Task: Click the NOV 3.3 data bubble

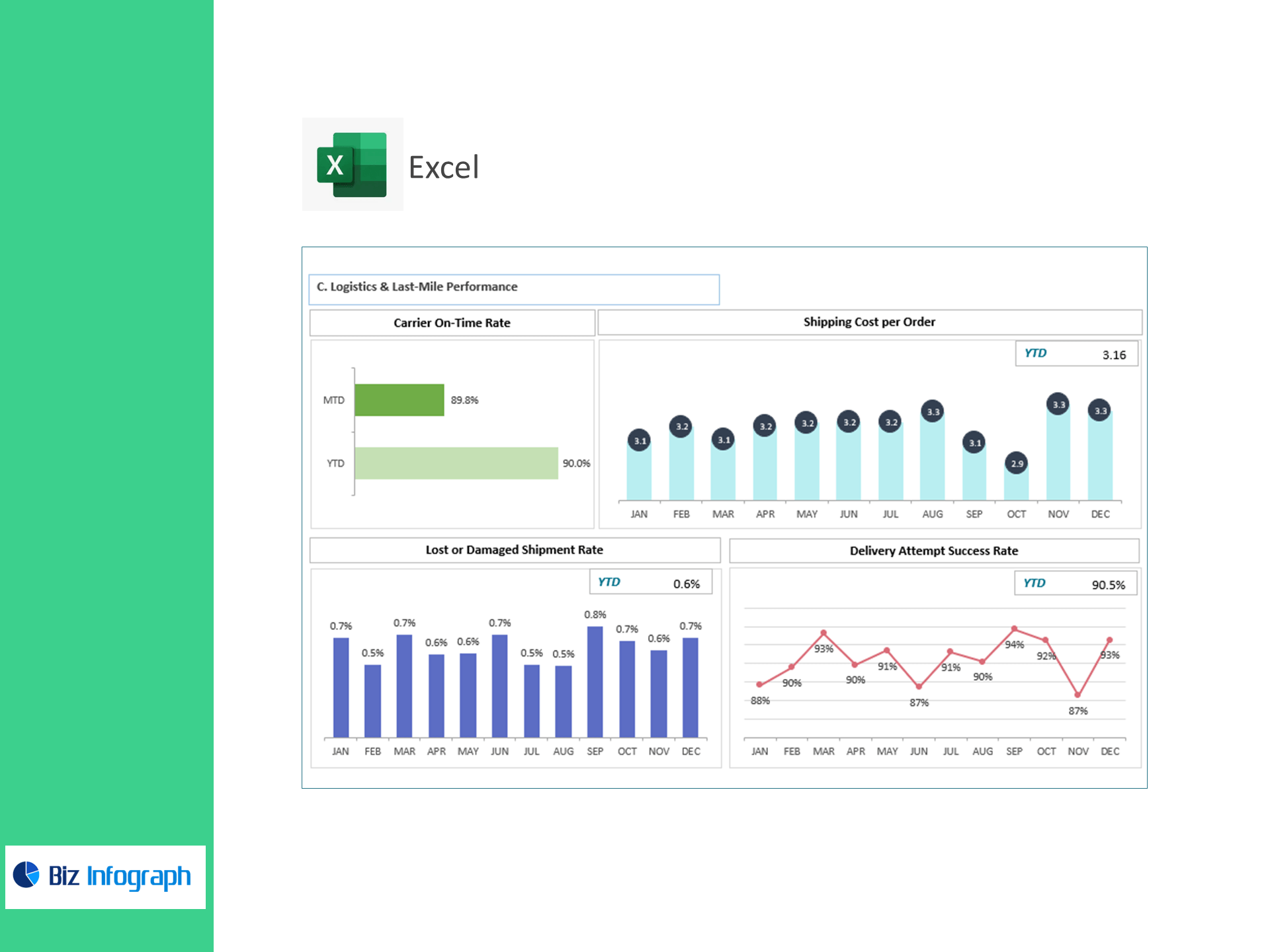Action: coord(1058,404)
